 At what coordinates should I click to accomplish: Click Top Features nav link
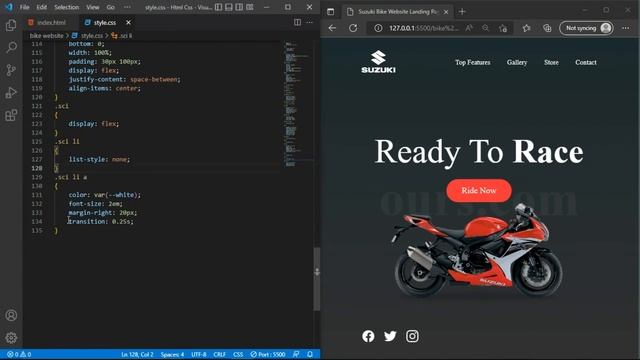pos(473,62)
